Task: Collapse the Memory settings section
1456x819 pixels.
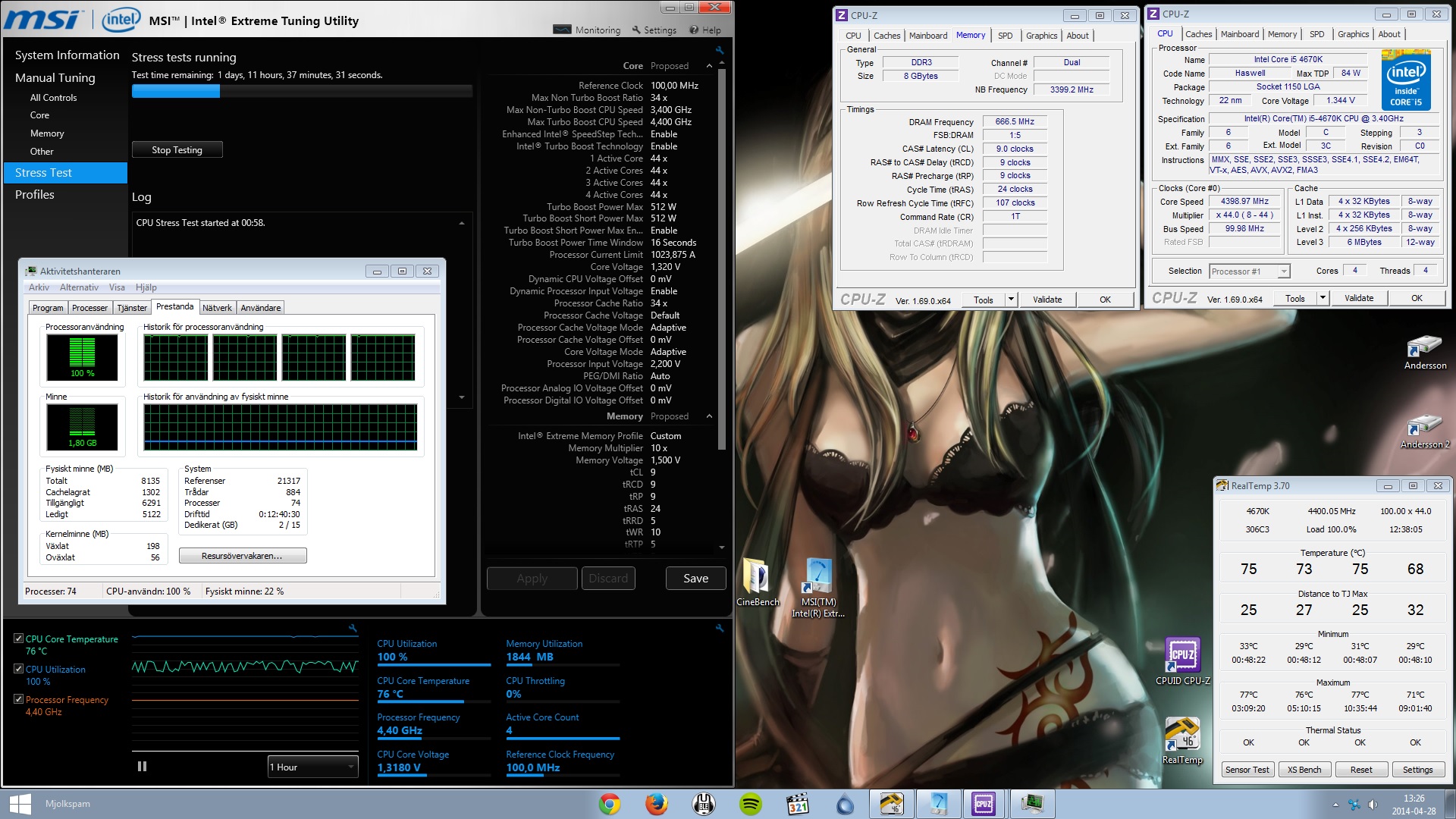Action: coord(709,416)
